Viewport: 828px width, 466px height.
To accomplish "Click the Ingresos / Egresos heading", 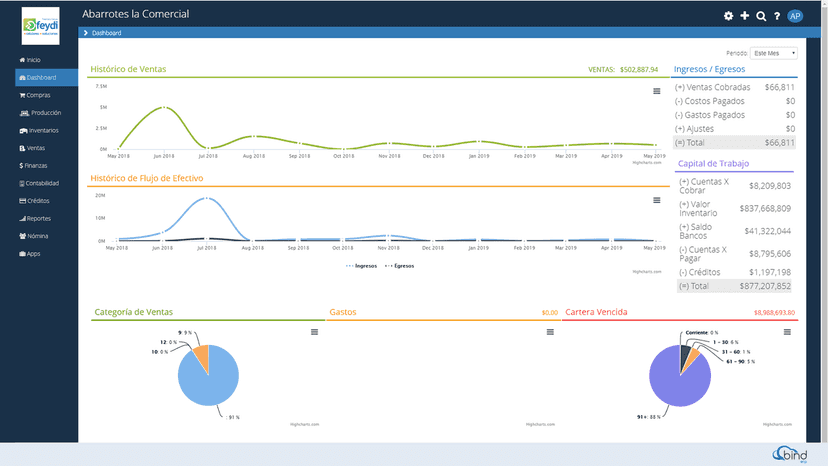I will 709,69.
